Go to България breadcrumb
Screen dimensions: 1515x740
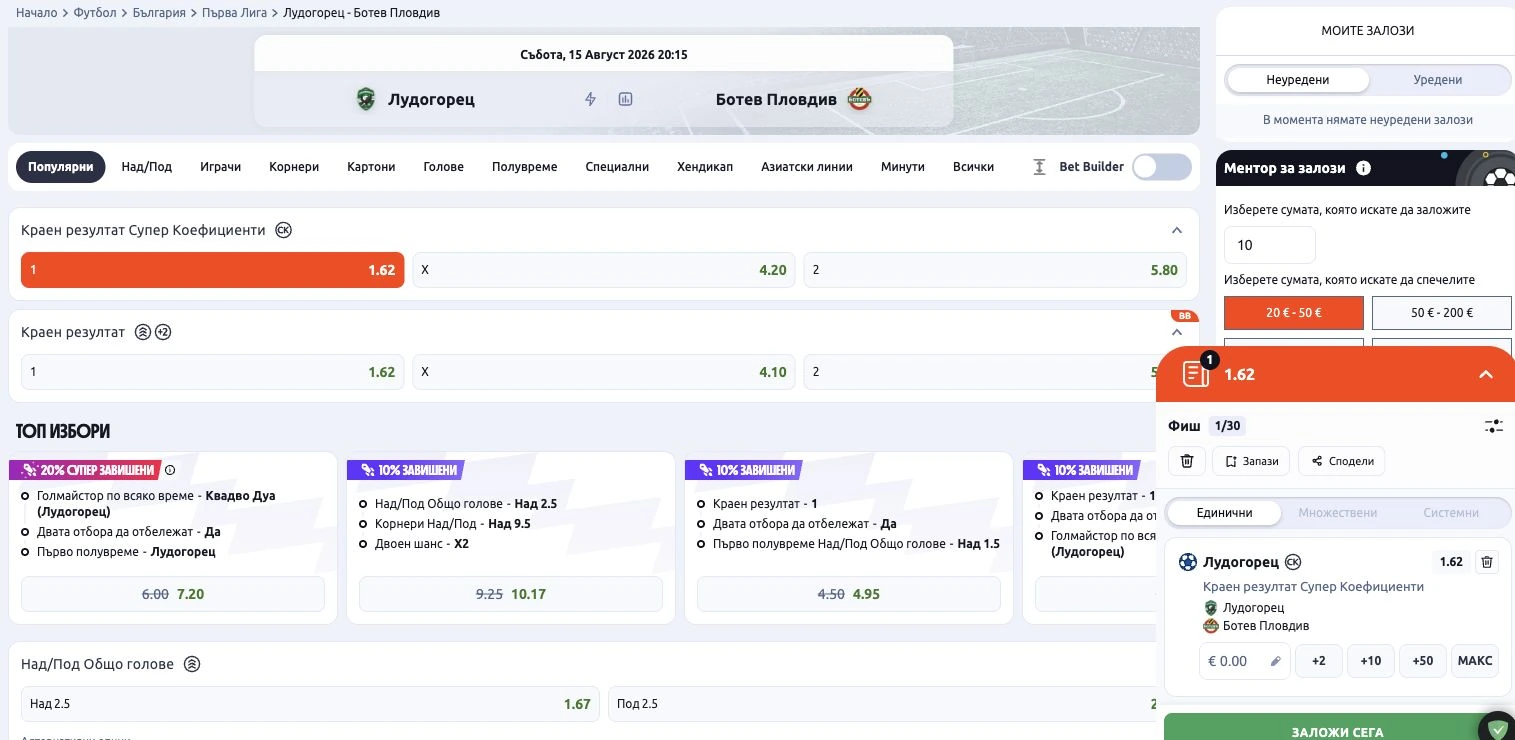tap(160, 13)
